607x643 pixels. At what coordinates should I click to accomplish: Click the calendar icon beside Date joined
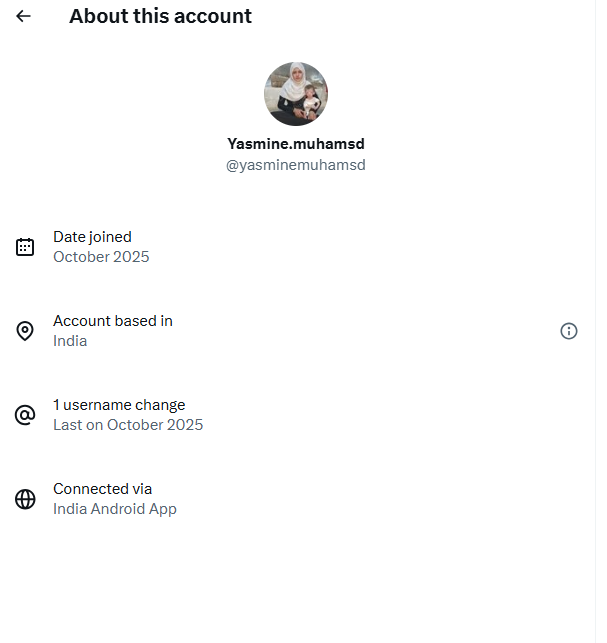25,247
